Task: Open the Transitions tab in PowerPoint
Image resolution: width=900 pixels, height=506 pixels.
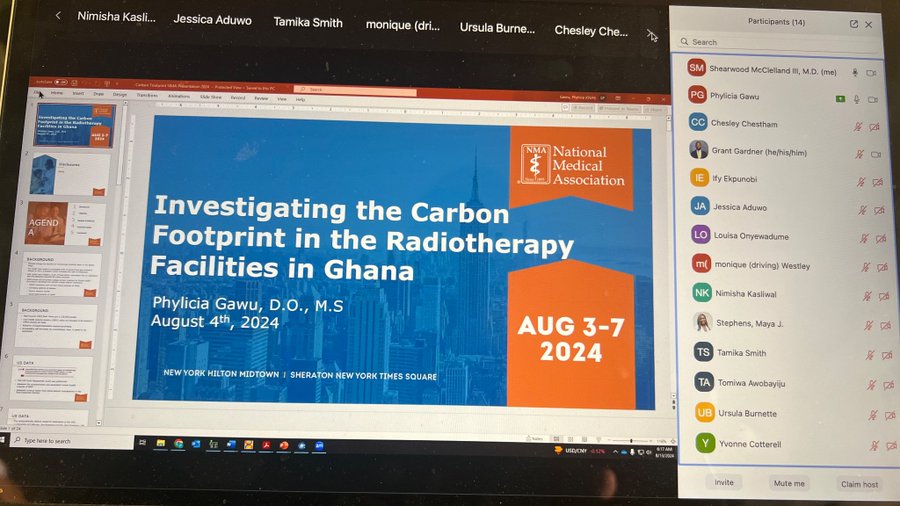Action: click(148, 95)
